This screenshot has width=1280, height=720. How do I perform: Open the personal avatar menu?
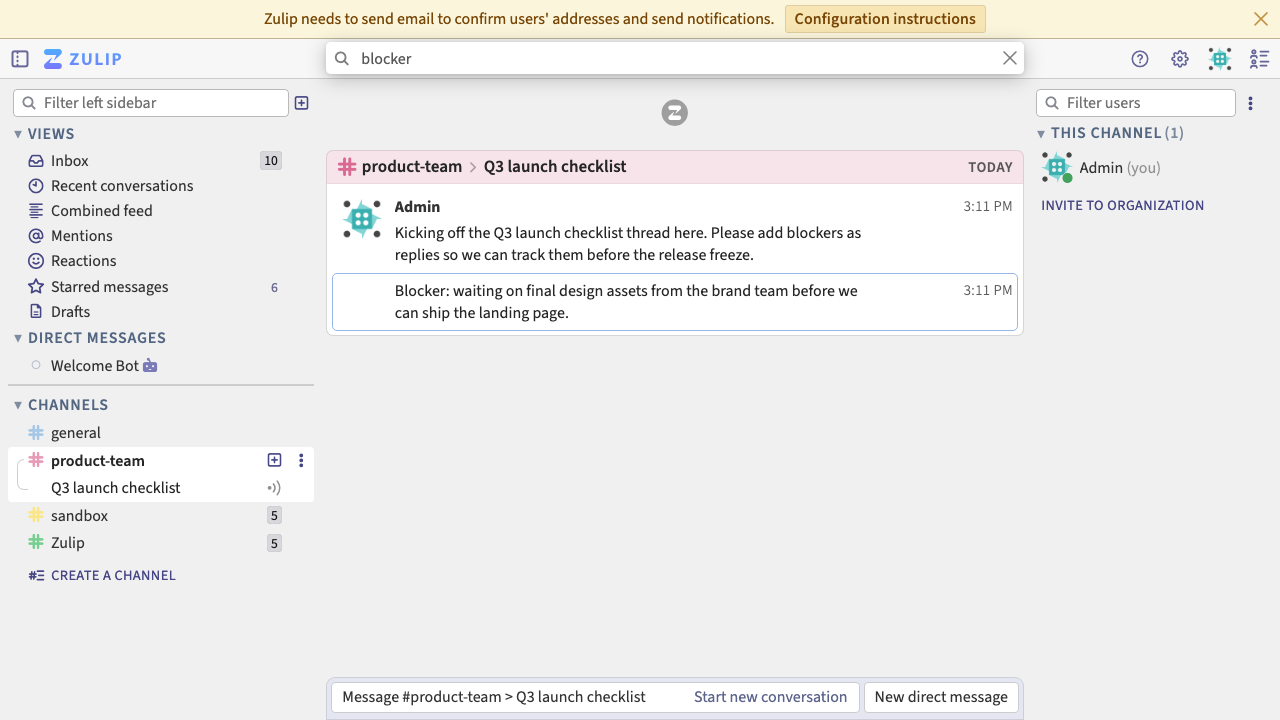point(1220,59)
